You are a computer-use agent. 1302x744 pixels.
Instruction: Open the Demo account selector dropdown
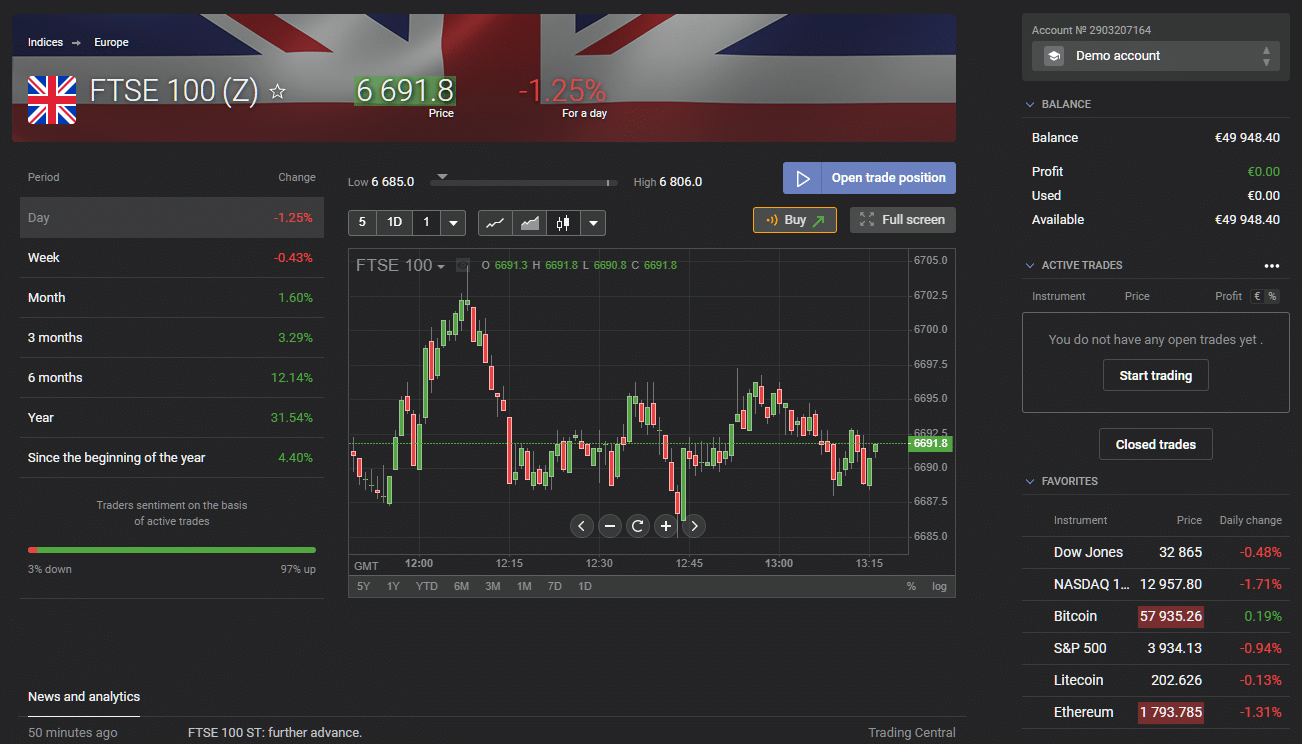(1156, 56)
